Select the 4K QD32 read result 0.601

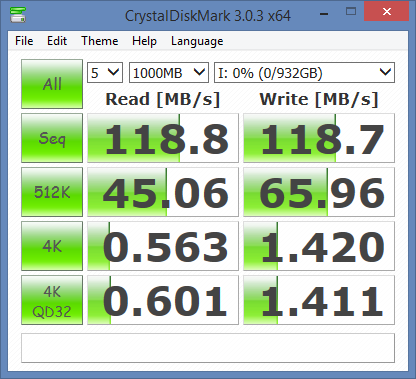pos(163,300)
